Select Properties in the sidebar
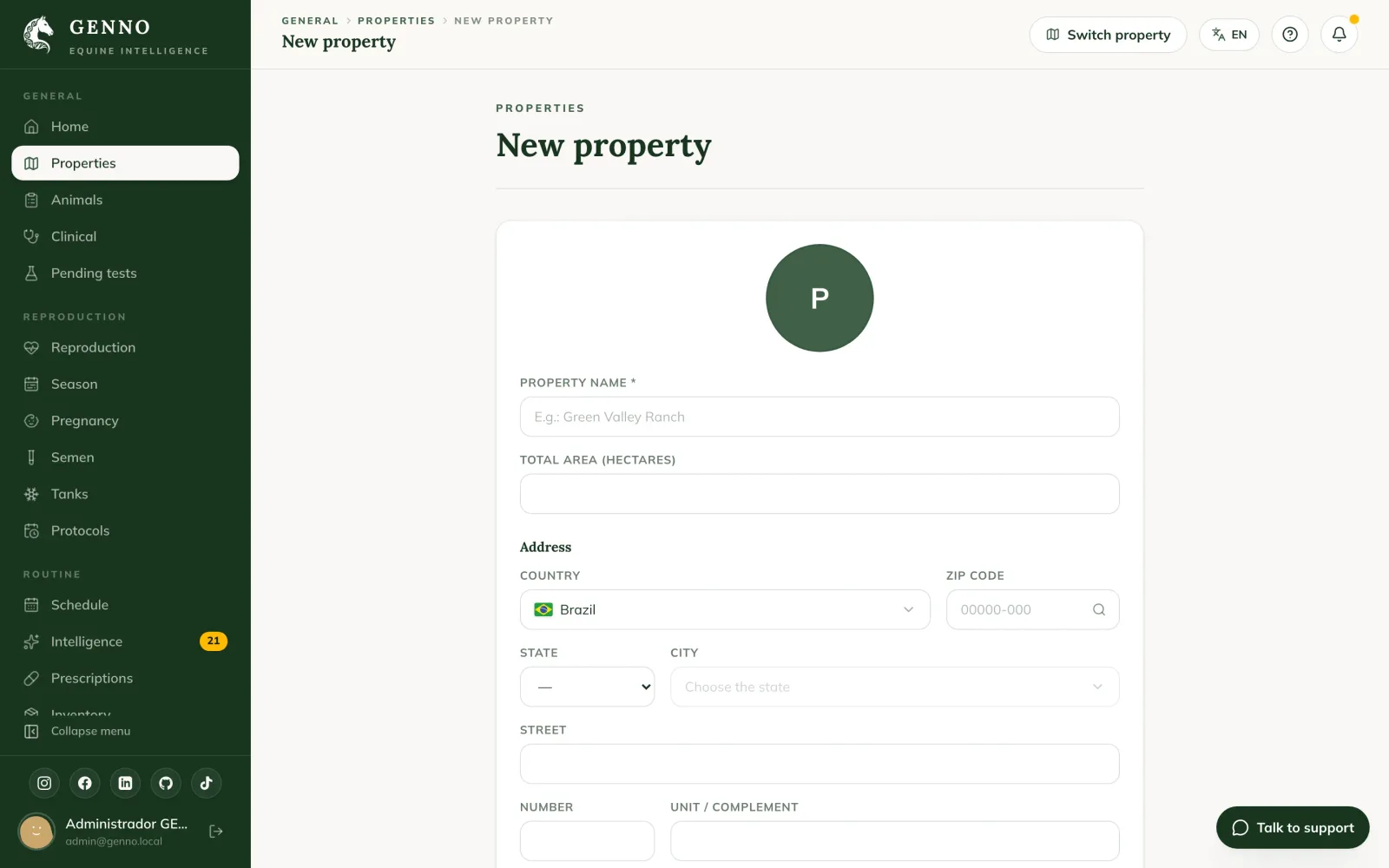This screenshot has width=1389, height=868. pos(125,163)
